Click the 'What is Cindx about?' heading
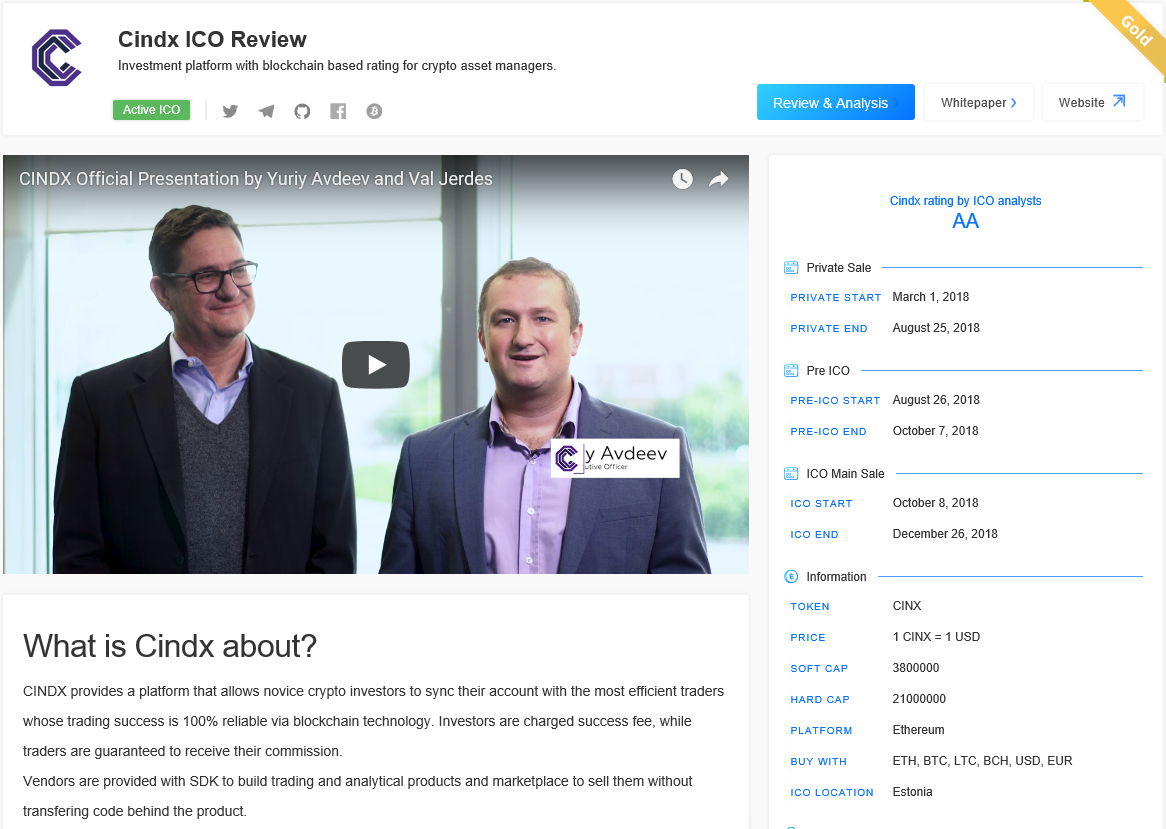Screen dimensions: 1166x829 coord(170,646)
